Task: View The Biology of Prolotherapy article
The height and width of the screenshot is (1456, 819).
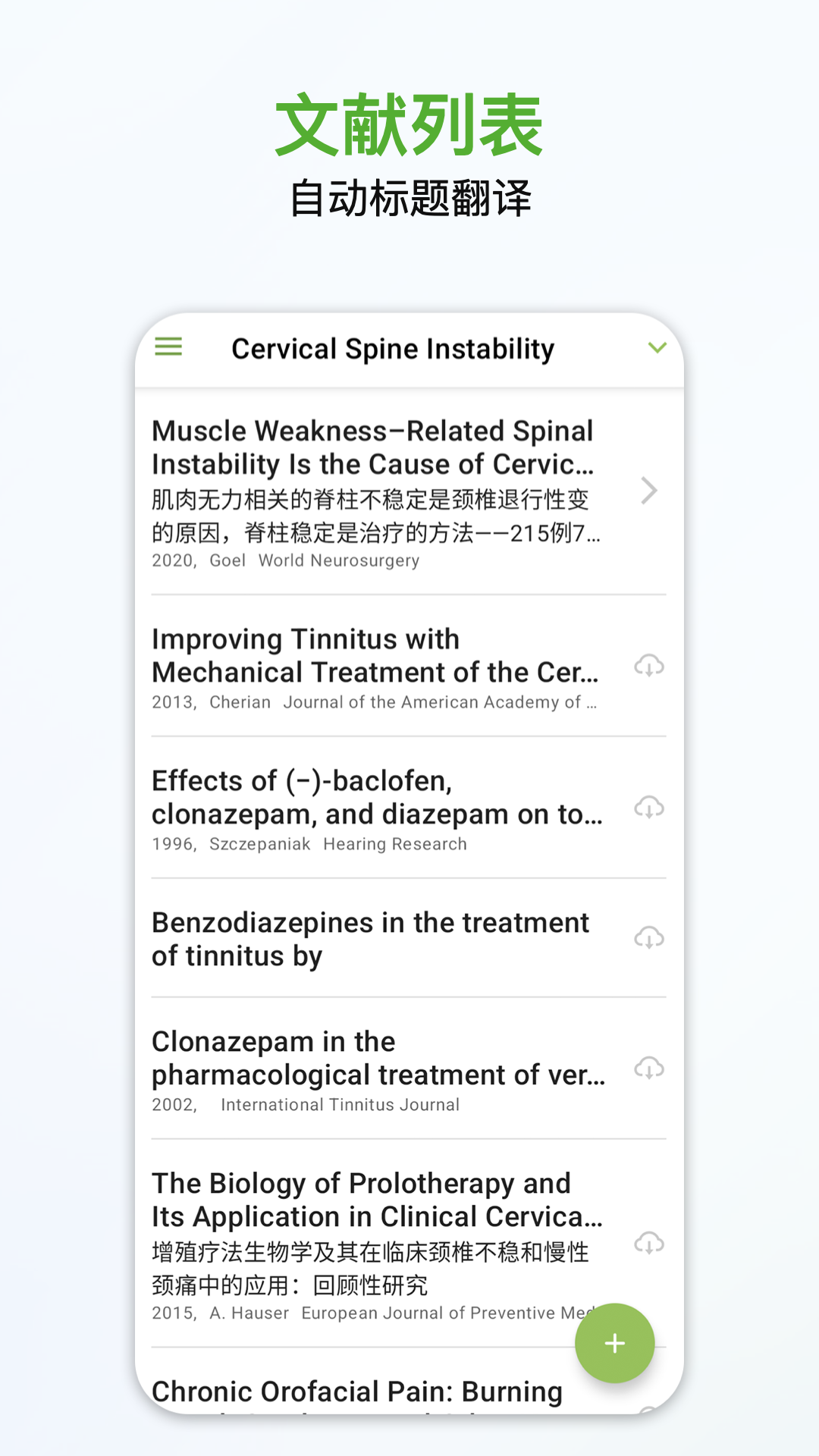Action: [x=377, y=1200]
